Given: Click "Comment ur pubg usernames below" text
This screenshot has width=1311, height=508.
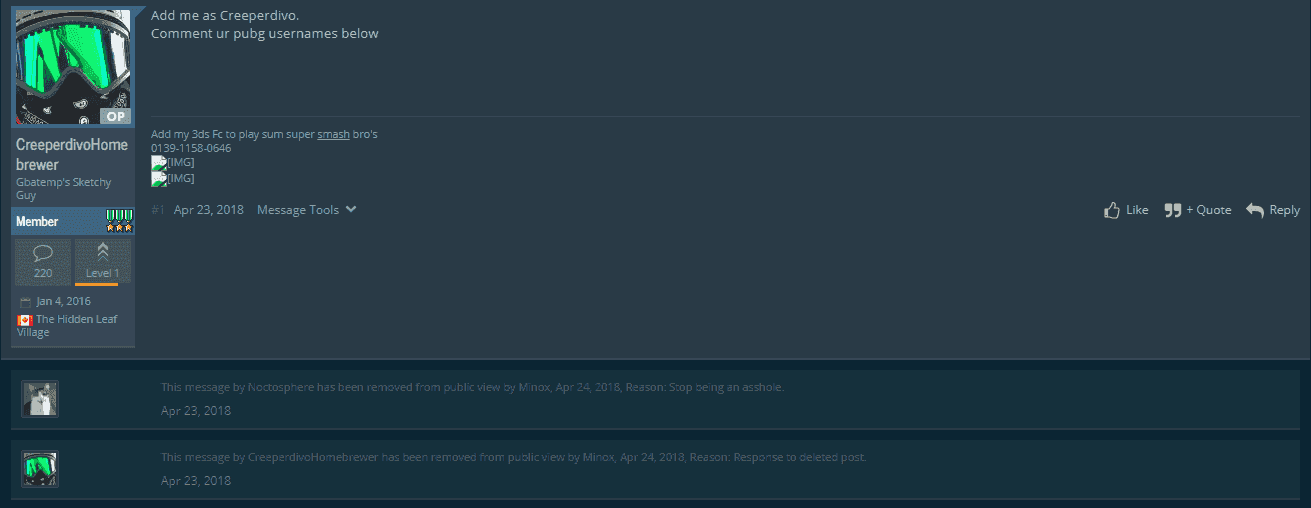Looking at the screenshot, I should [265, 33].
